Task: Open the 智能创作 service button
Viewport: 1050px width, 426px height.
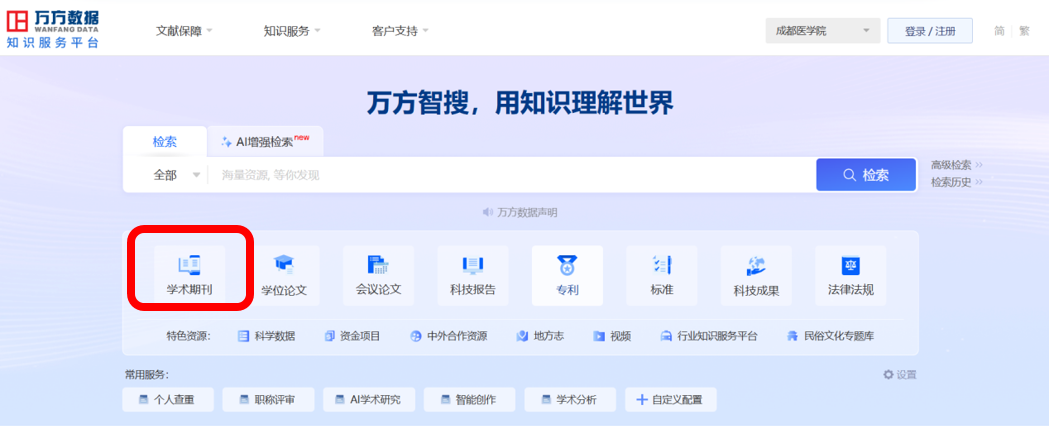Action: click(469, 400)
